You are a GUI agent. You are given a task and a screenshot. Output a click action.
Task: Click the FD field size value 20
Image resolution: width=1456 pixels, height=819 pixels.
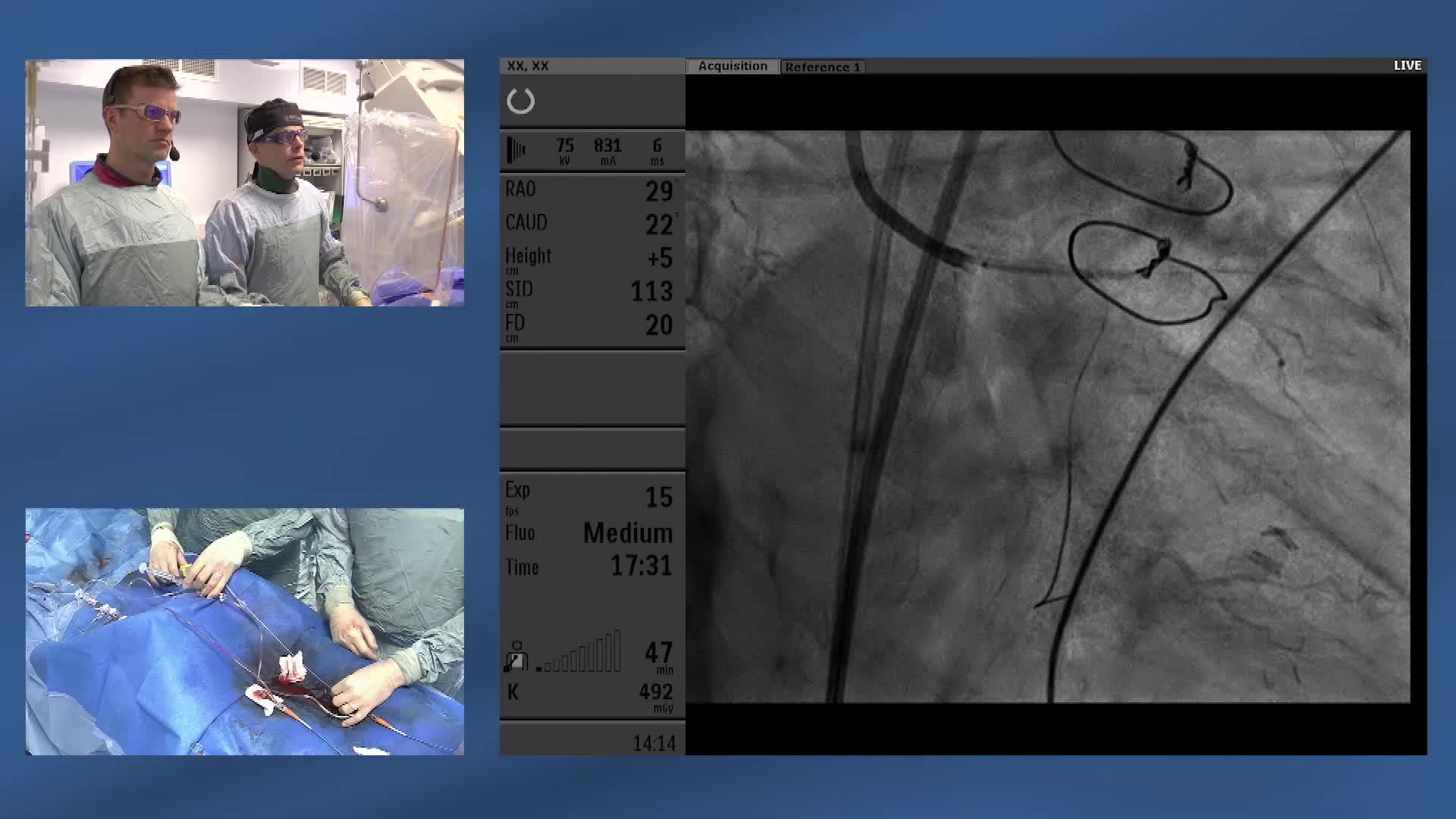658,325
